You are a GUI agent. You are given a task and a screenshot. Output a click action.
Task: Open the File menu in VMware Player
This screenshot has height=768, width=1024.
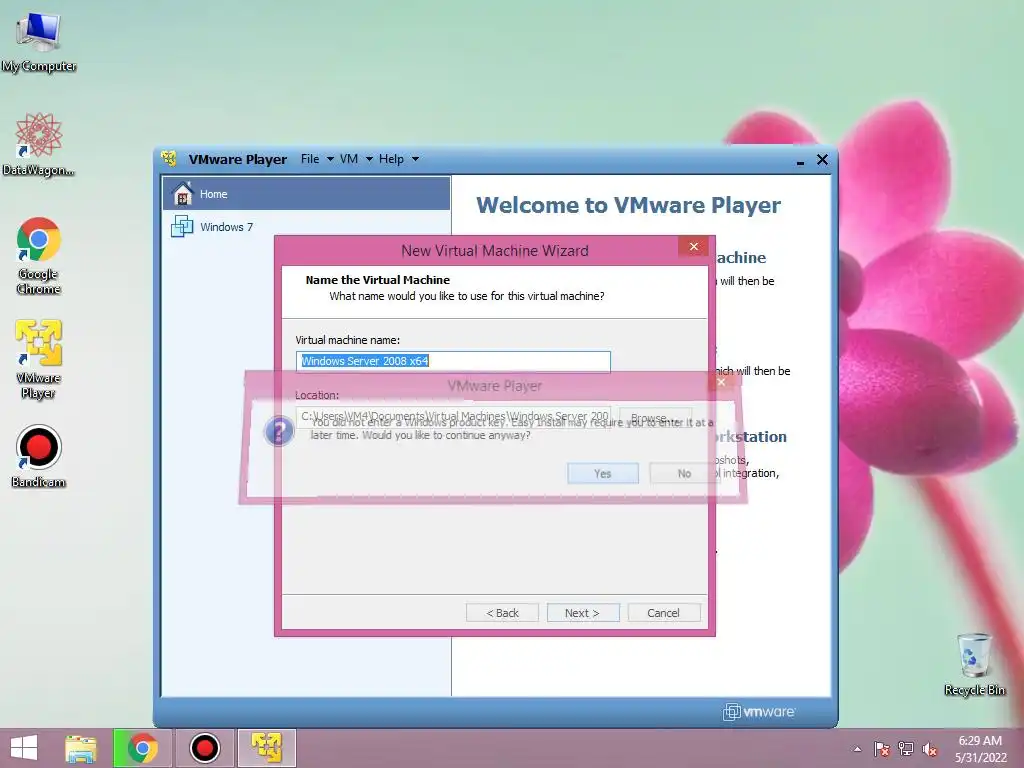pyautogui.click(x=310, y=159)
